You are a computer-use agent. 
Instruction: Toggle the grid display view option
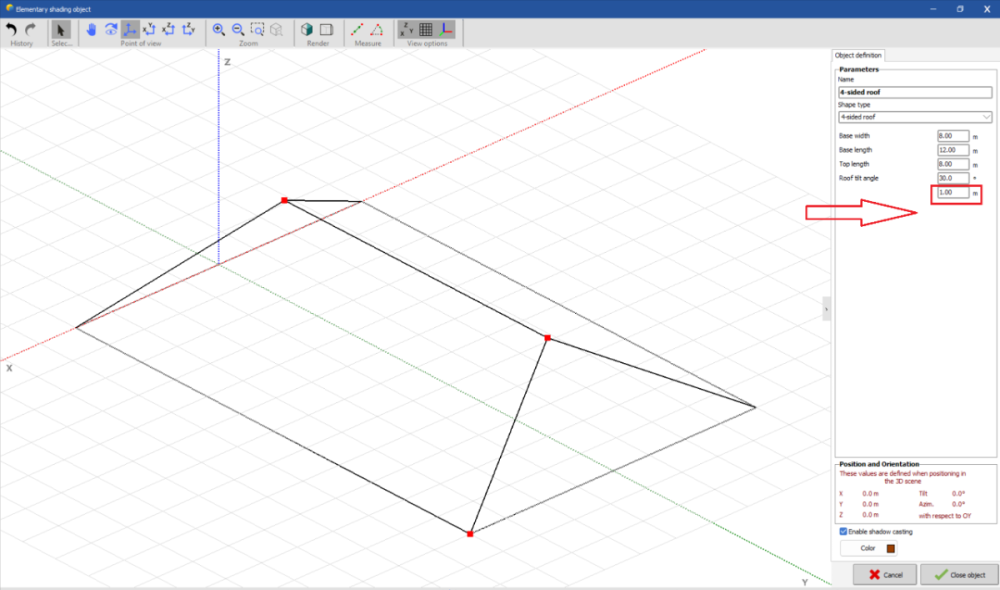pyautogui.click(x=426, y=29)
